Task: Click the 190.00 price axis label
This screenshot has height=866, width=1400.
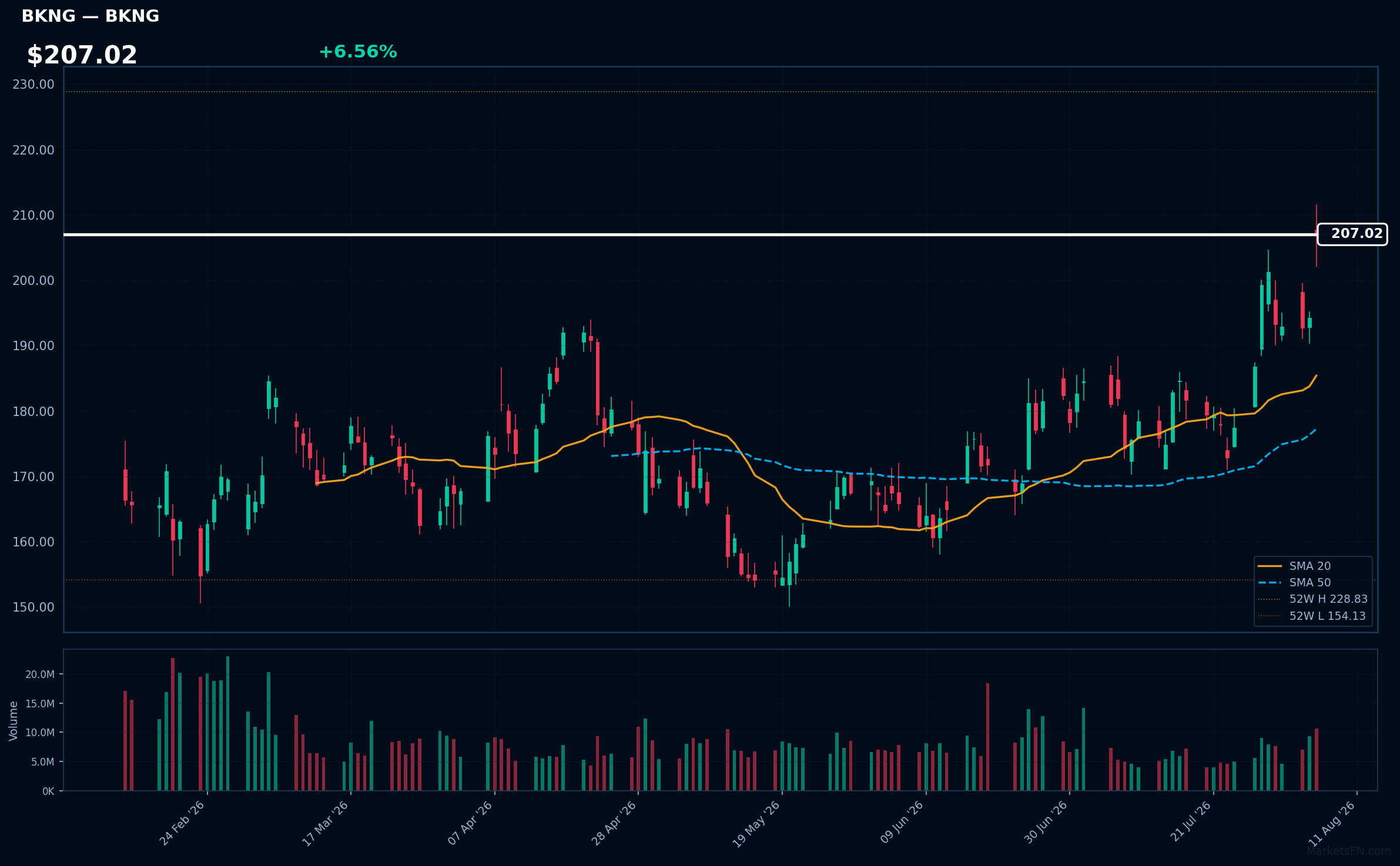Action: pos(34,346)
